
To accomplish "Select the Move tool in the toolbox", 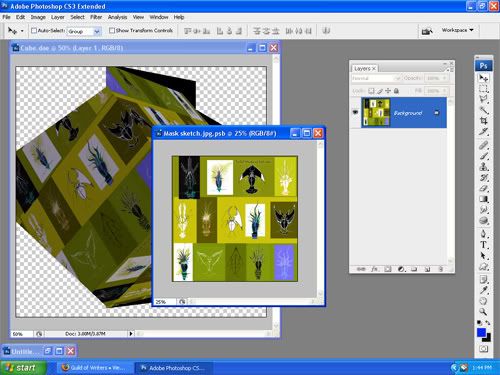I will click(483, 78).
